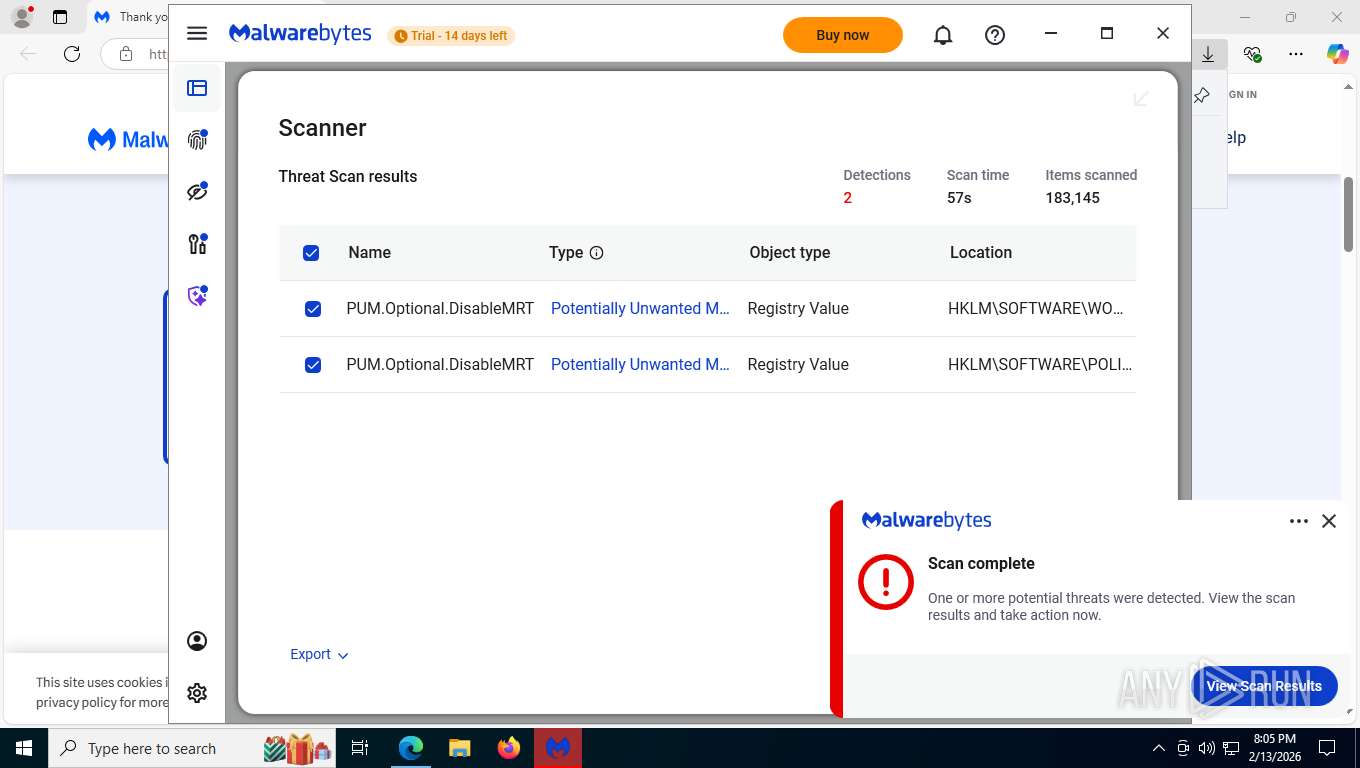Open the Windows Start menu
Screen dimensions: 1360x768
tap(23, 748)
